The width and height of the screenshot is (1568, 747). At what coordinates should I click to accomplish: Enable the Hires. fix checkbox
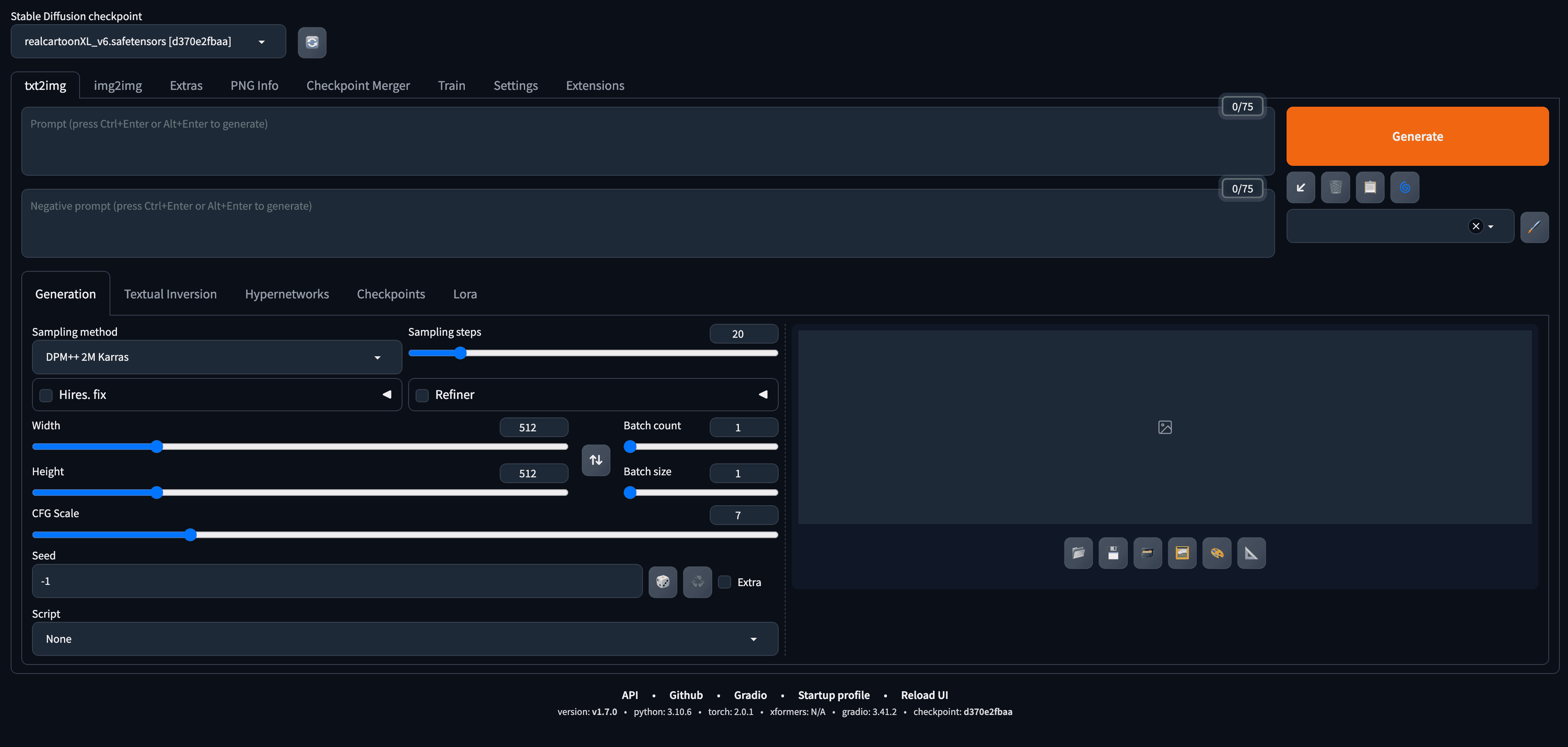click(46, 395)
